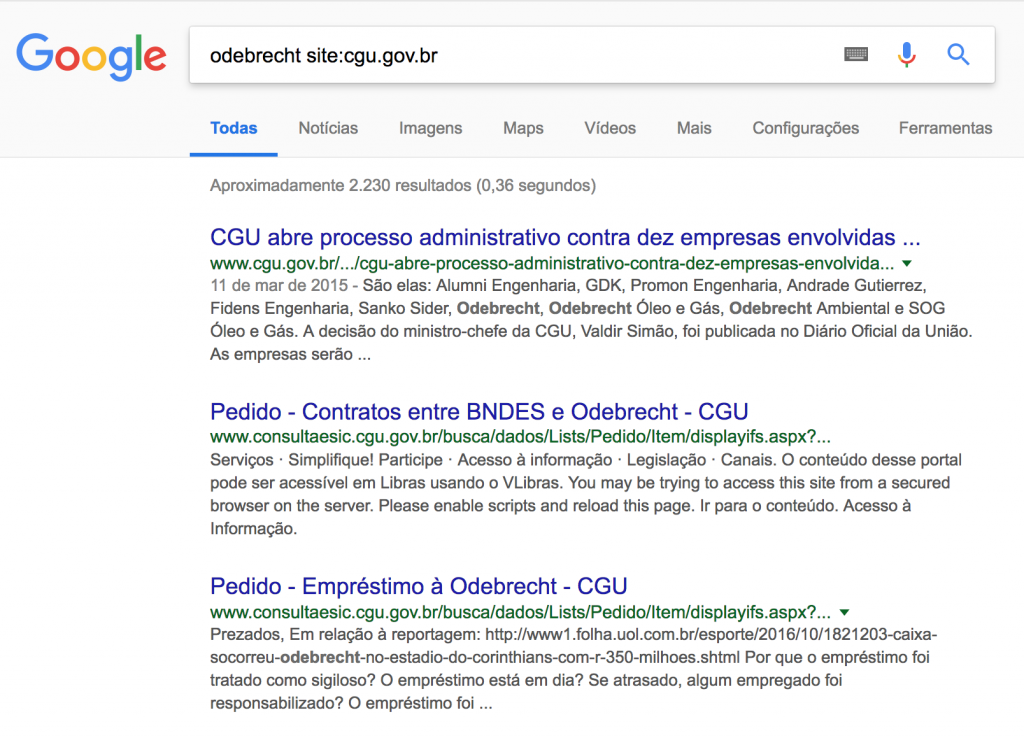Show the Ferramentas search tools

point(945,128)
